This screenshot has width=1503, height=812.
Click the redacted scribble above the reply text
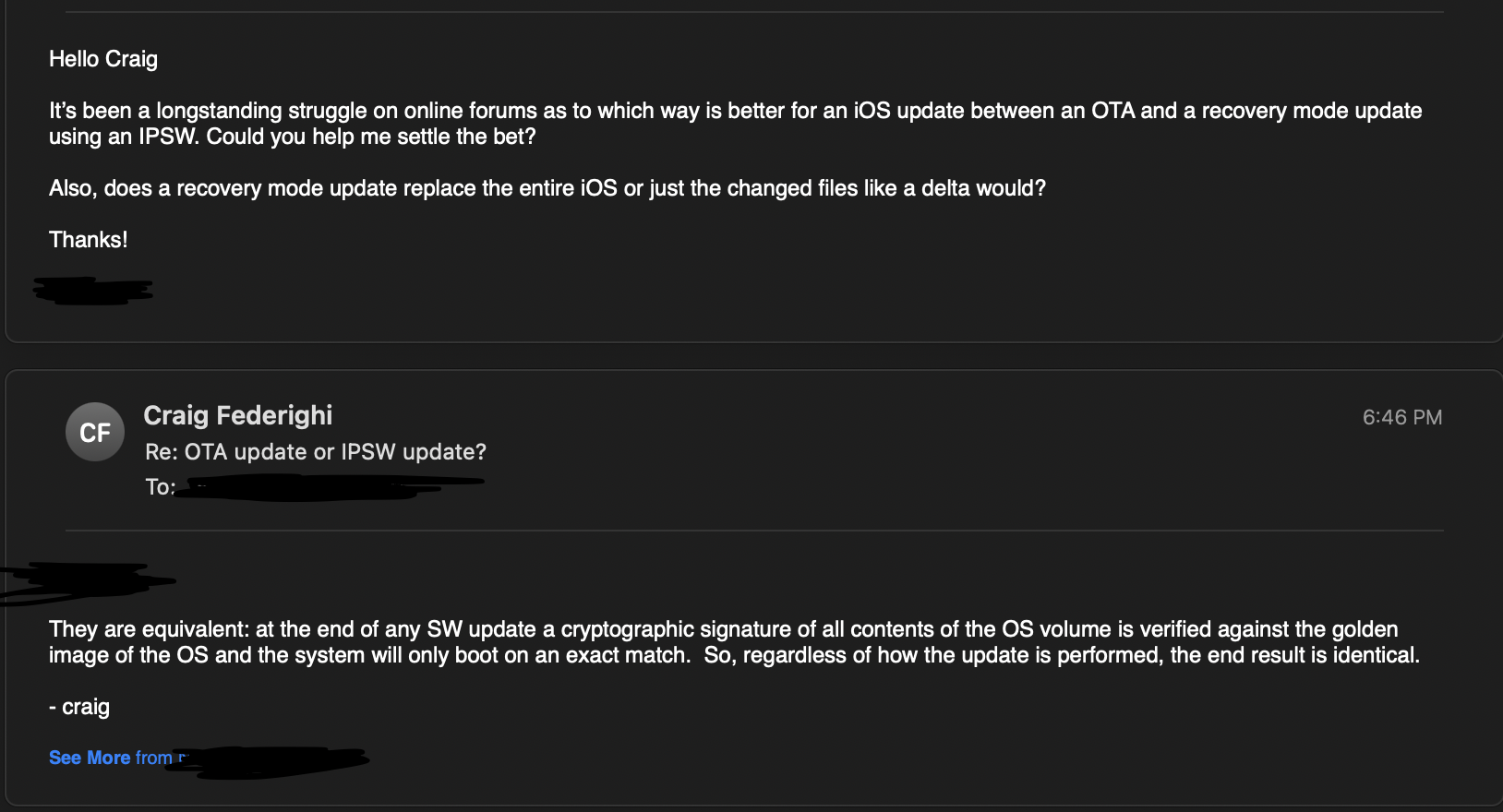83,583
